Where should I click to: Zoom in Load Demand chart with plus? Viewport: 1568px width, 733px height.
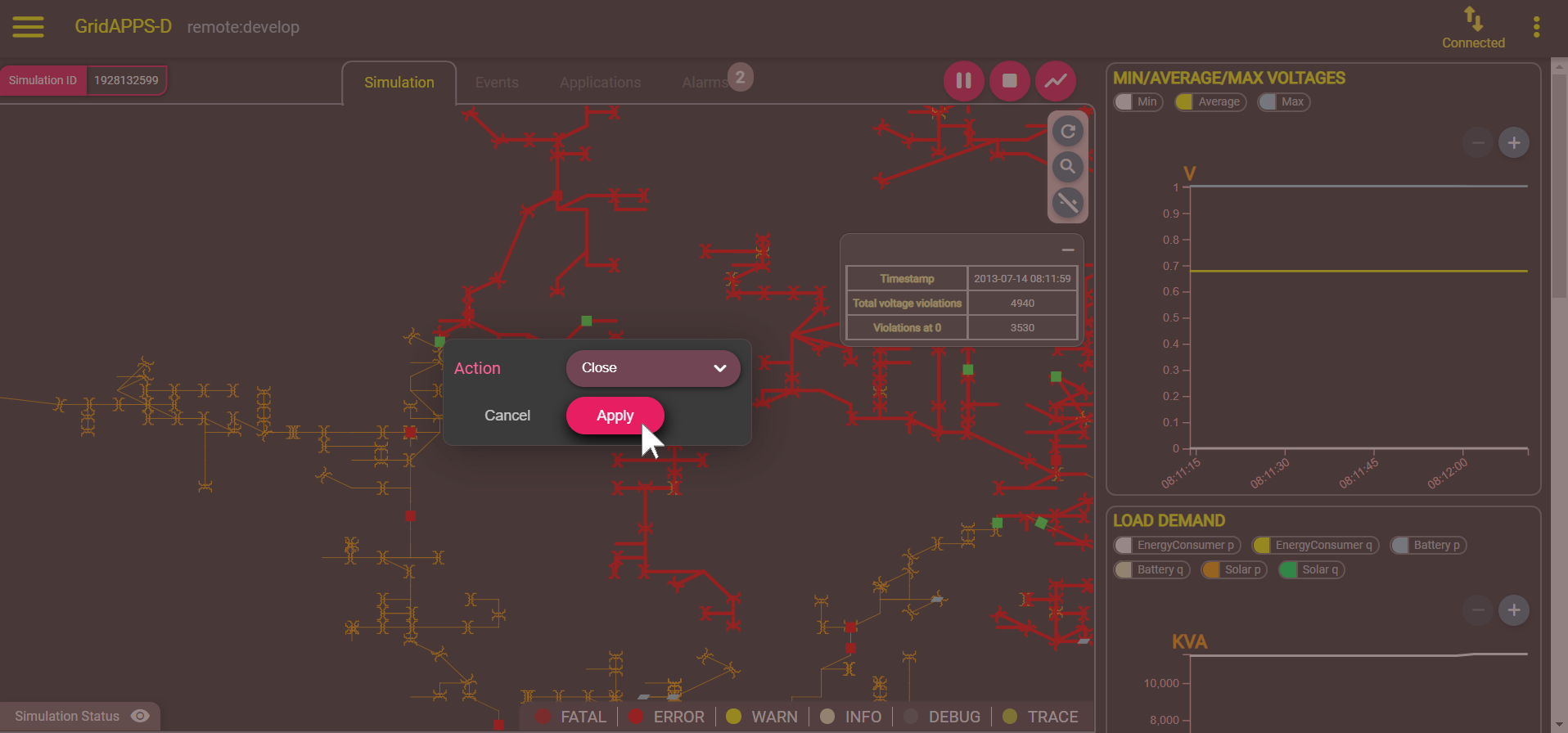(x=1514, y=610)
